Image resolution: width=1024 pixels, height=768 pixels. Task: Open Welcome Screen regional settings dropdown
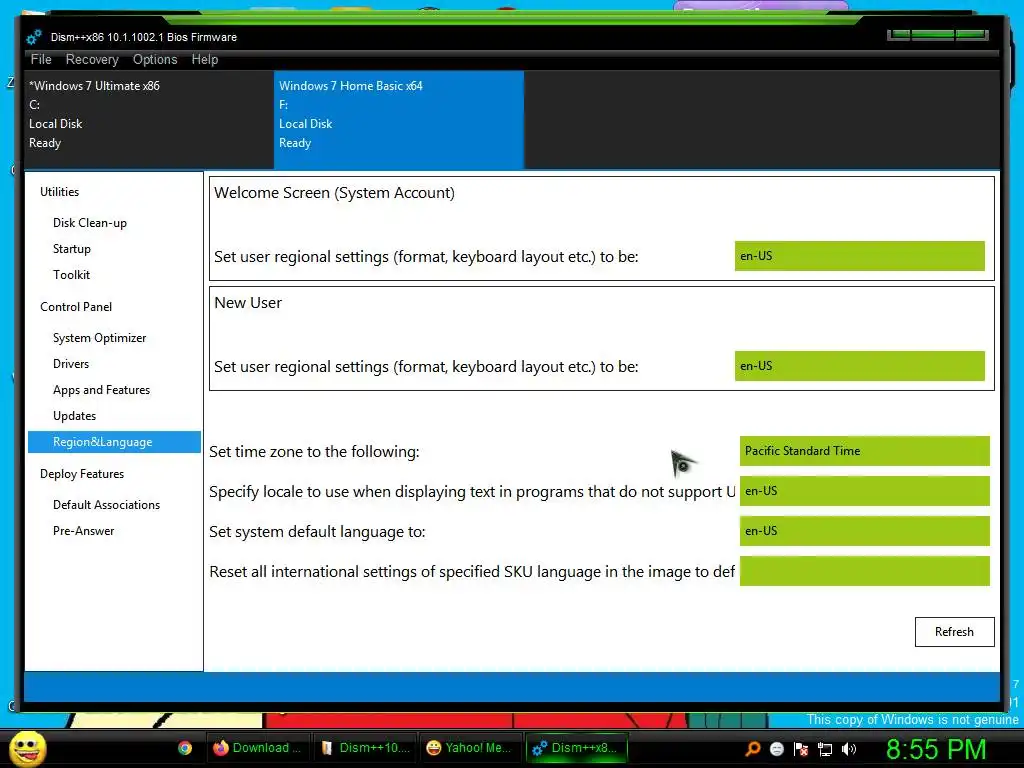click(859, 256)
